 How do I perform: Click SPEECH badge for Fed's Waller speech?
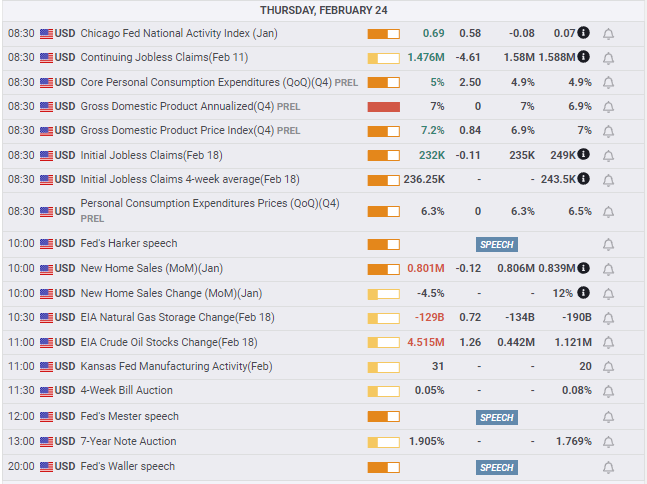point(497,467)
